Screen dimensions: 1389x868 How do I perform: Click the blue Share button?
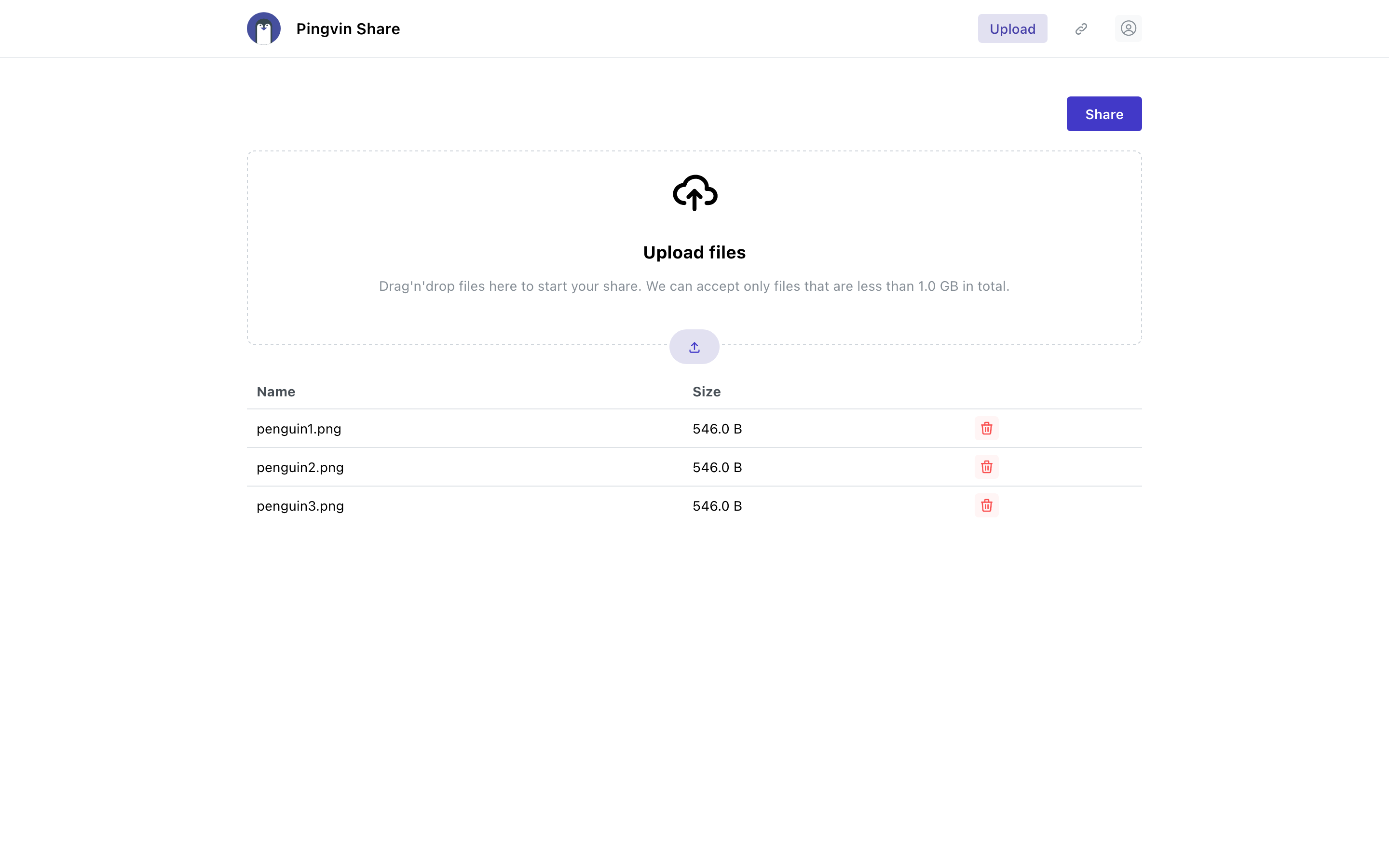pyautogui.click(x=1104, y=114)
